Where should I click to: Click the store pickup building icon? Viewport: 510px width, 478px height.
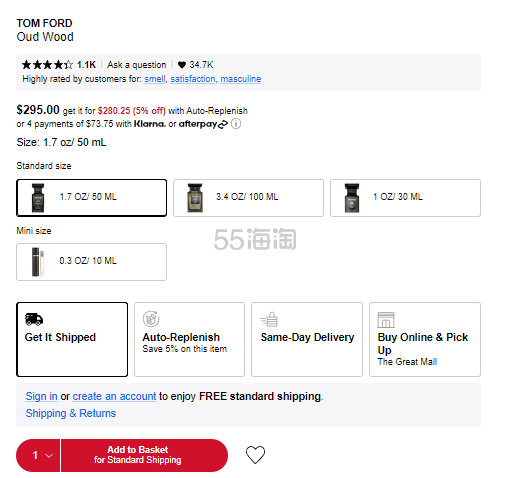386,320
